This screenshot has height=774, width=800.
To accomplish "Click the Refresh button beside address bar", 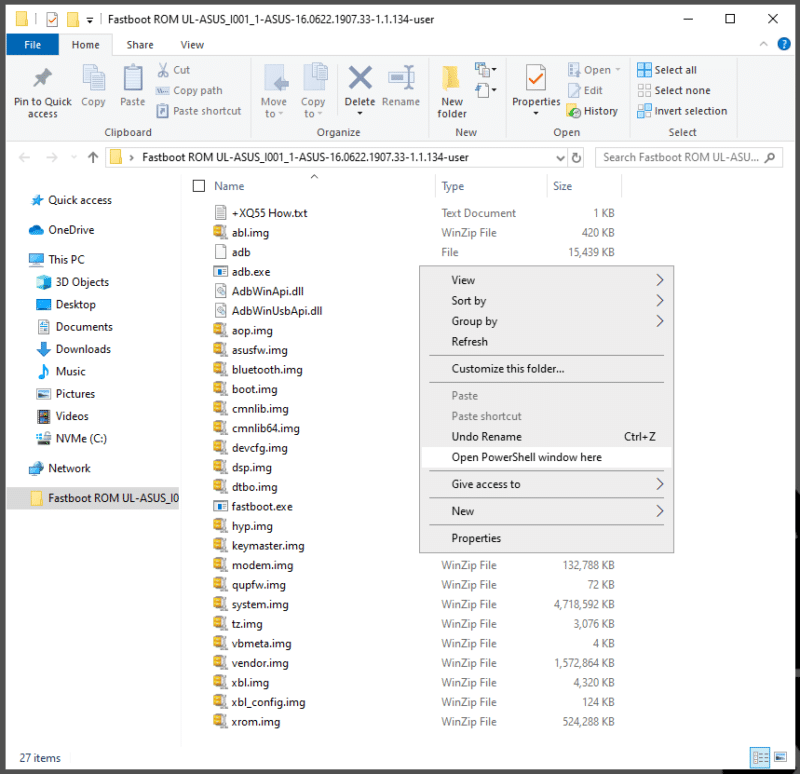I will pyautogui.click(x=576, y=157).
